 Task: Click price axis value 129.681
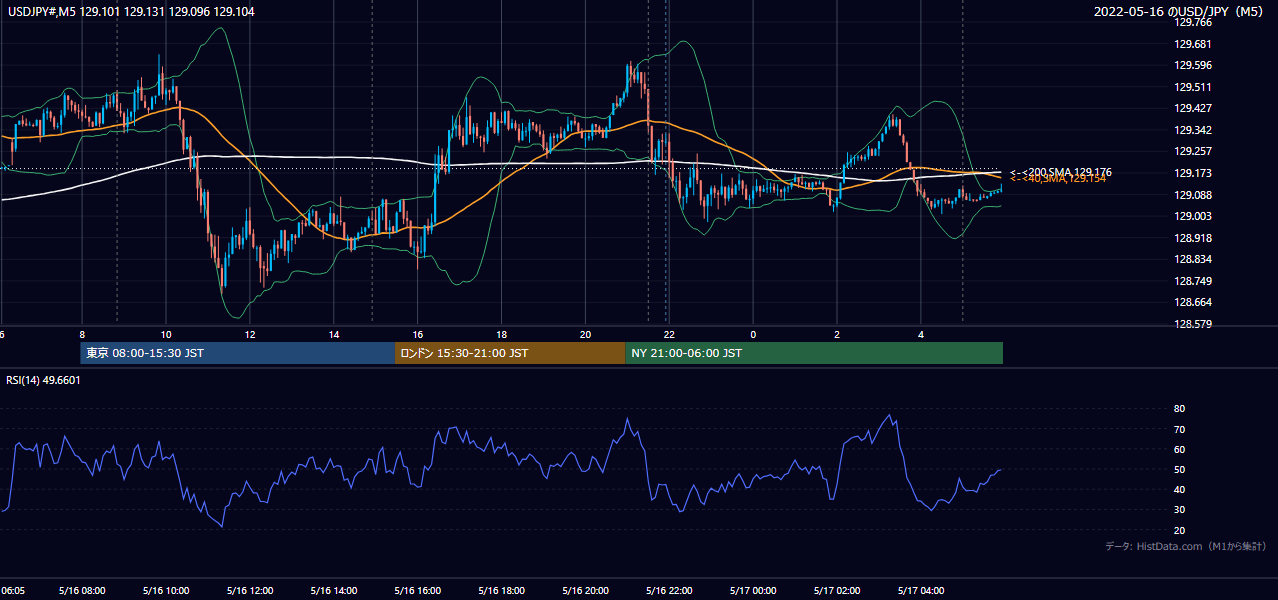click(x=1192, y=44)
